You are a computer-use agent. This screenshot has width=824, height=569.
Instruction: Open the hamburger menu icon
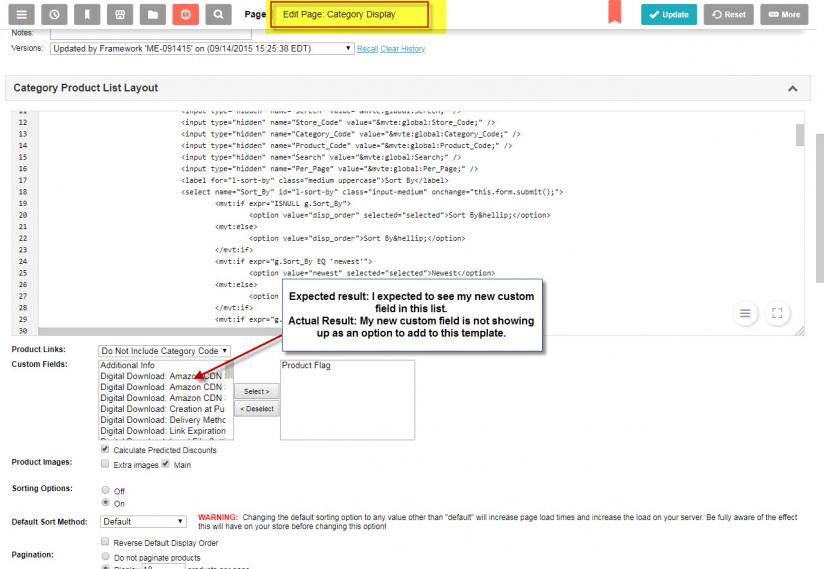(22, 15)
